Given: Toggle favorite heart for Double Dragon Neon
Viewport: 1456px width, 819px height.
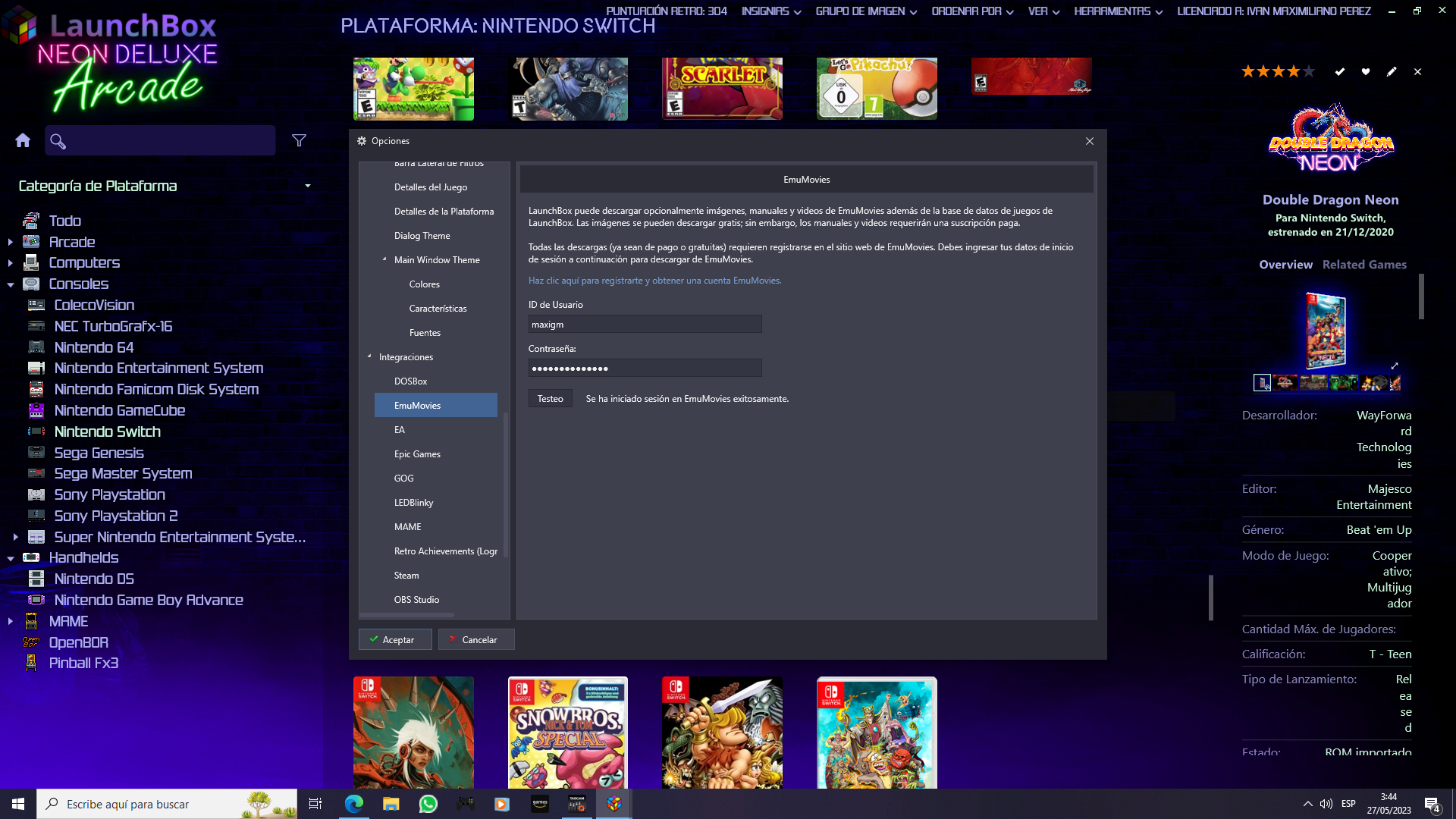Looking at the screenshot, I should pyautogui.click(x=1366, y=71).
